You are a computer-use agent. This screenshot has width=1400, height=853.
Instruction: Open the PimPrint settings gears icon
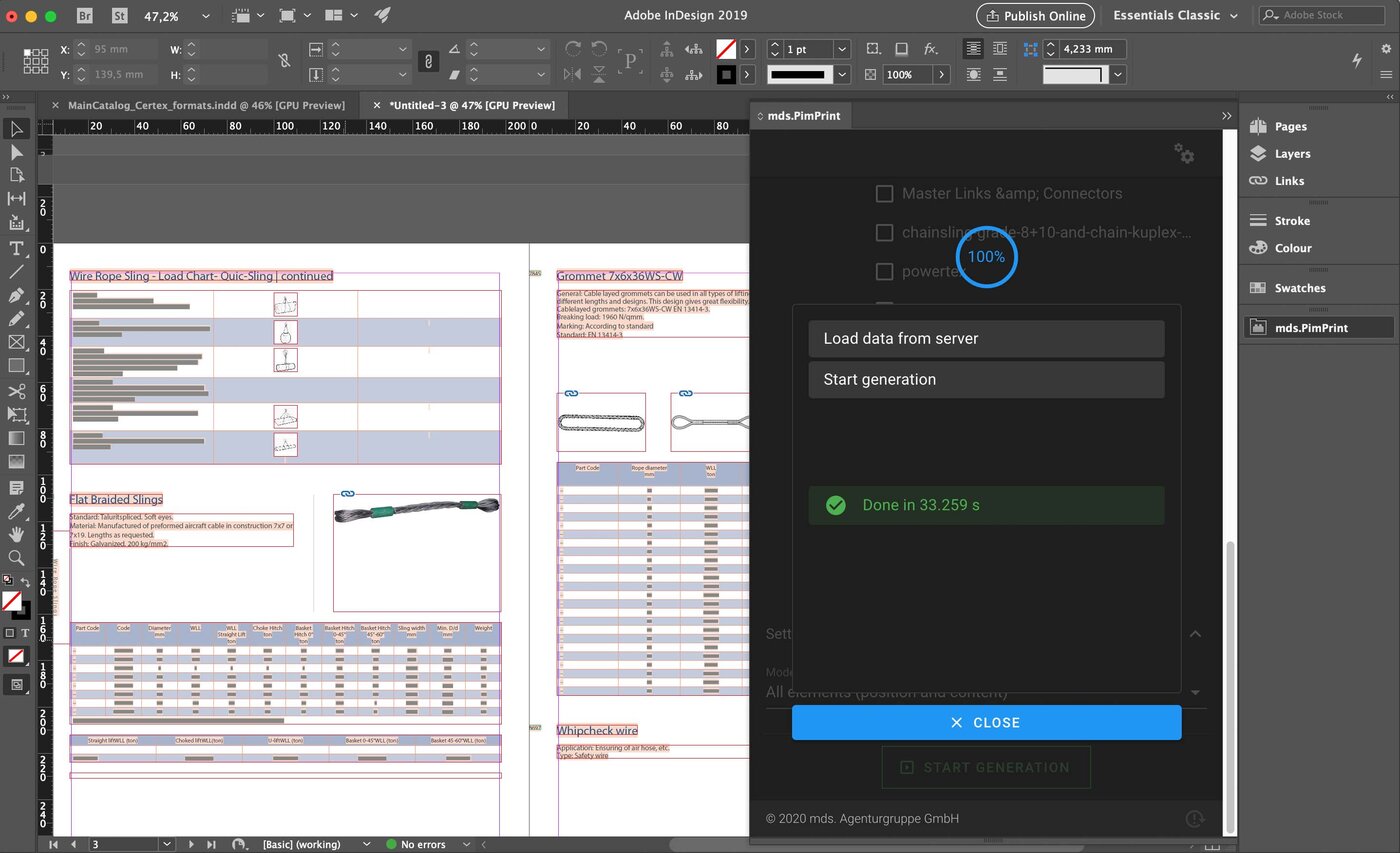point(1184,153)
